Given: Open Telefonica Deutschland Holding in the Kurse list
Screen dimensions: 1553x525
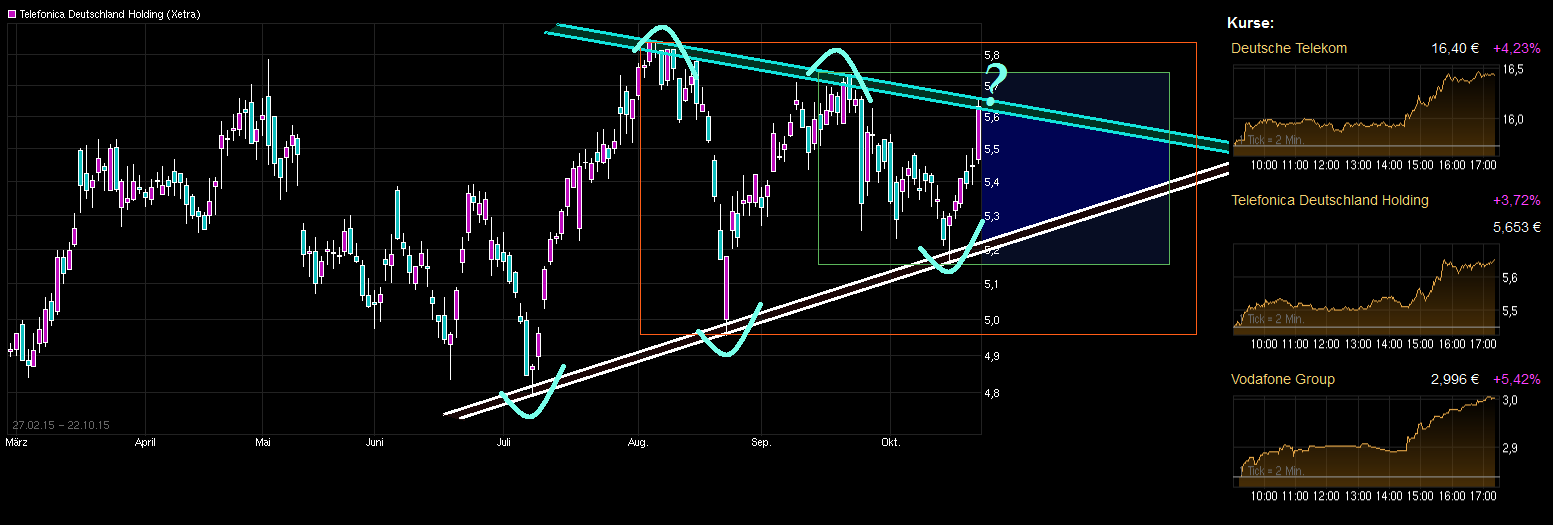Looking at the screenshot, I should (x=1329, y=200).
